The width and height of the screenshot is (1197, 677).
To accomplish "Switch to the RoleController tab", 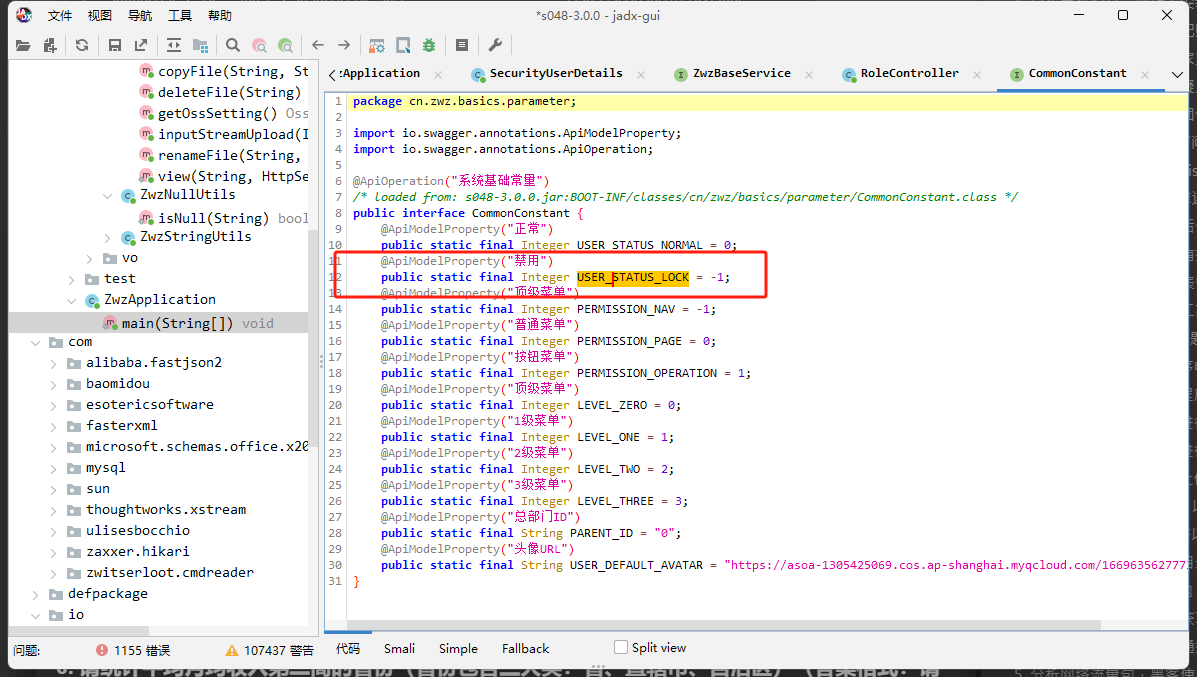I will click(x=908, y=74).
